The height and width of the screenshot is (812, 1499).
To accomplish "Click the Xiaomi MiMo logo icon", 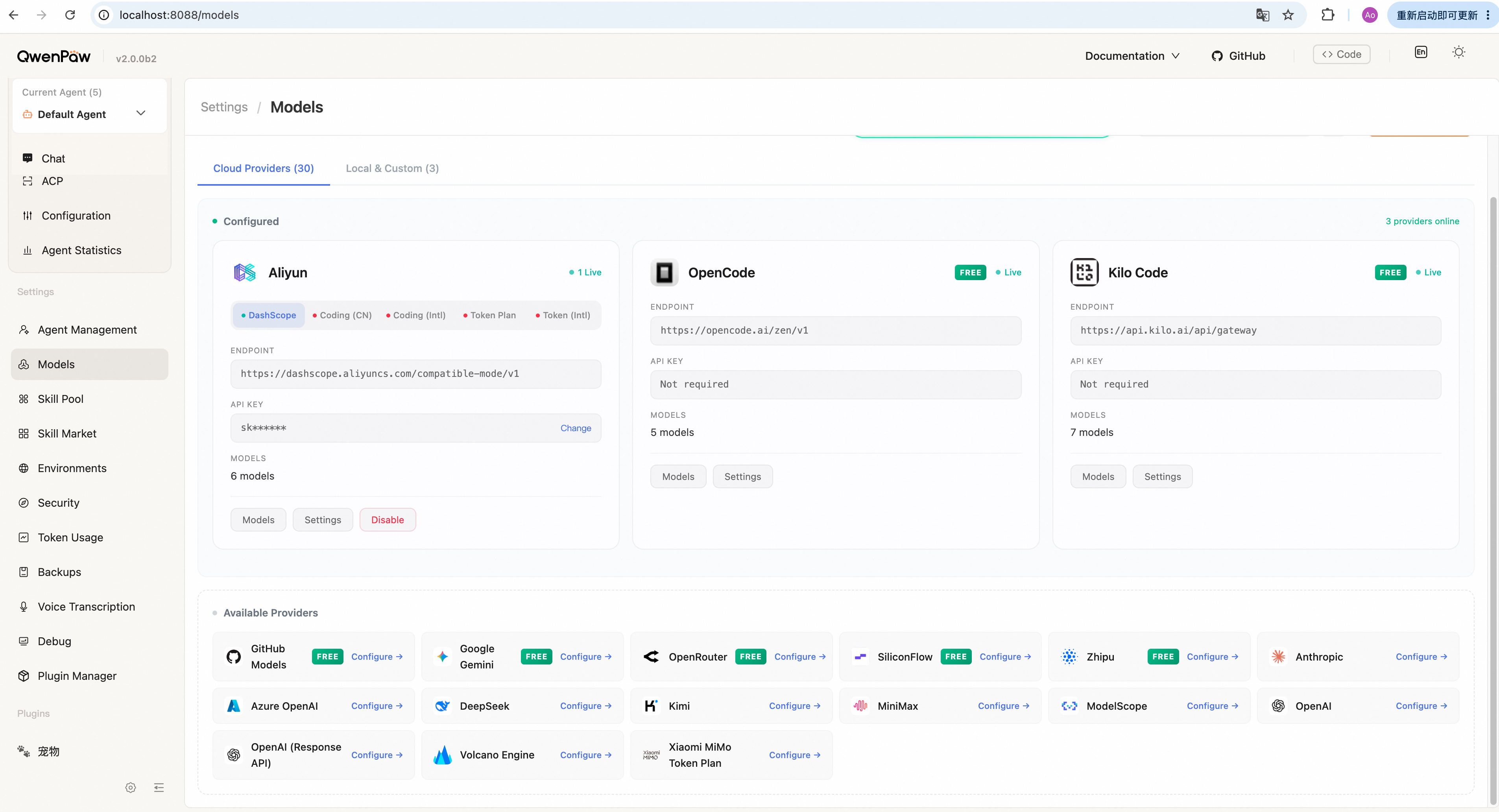I will 651,755.
